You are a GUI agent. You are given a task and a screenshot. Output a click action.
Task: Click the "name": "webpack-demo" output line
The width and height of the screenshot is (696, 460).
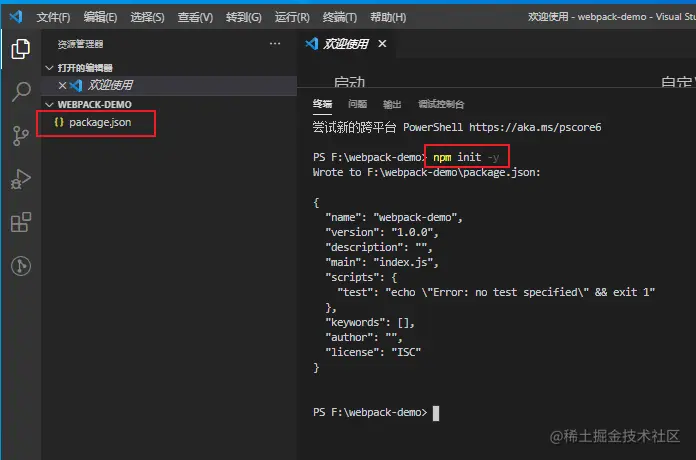pyautogui.click(x=394, y=218)
